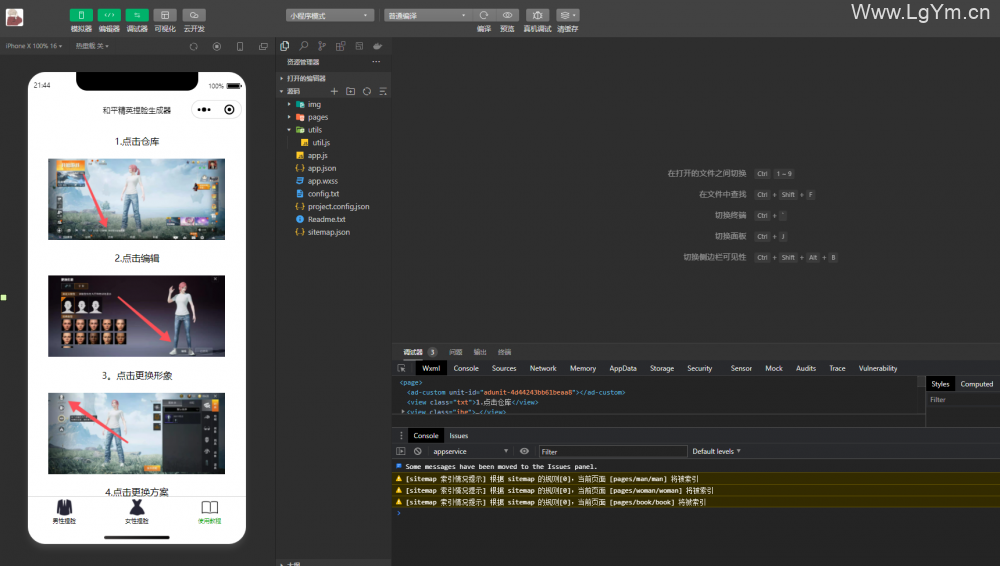1000x566 pixels.
Task: Click the mini program capsule menu dots
Action: coord(204,110)
